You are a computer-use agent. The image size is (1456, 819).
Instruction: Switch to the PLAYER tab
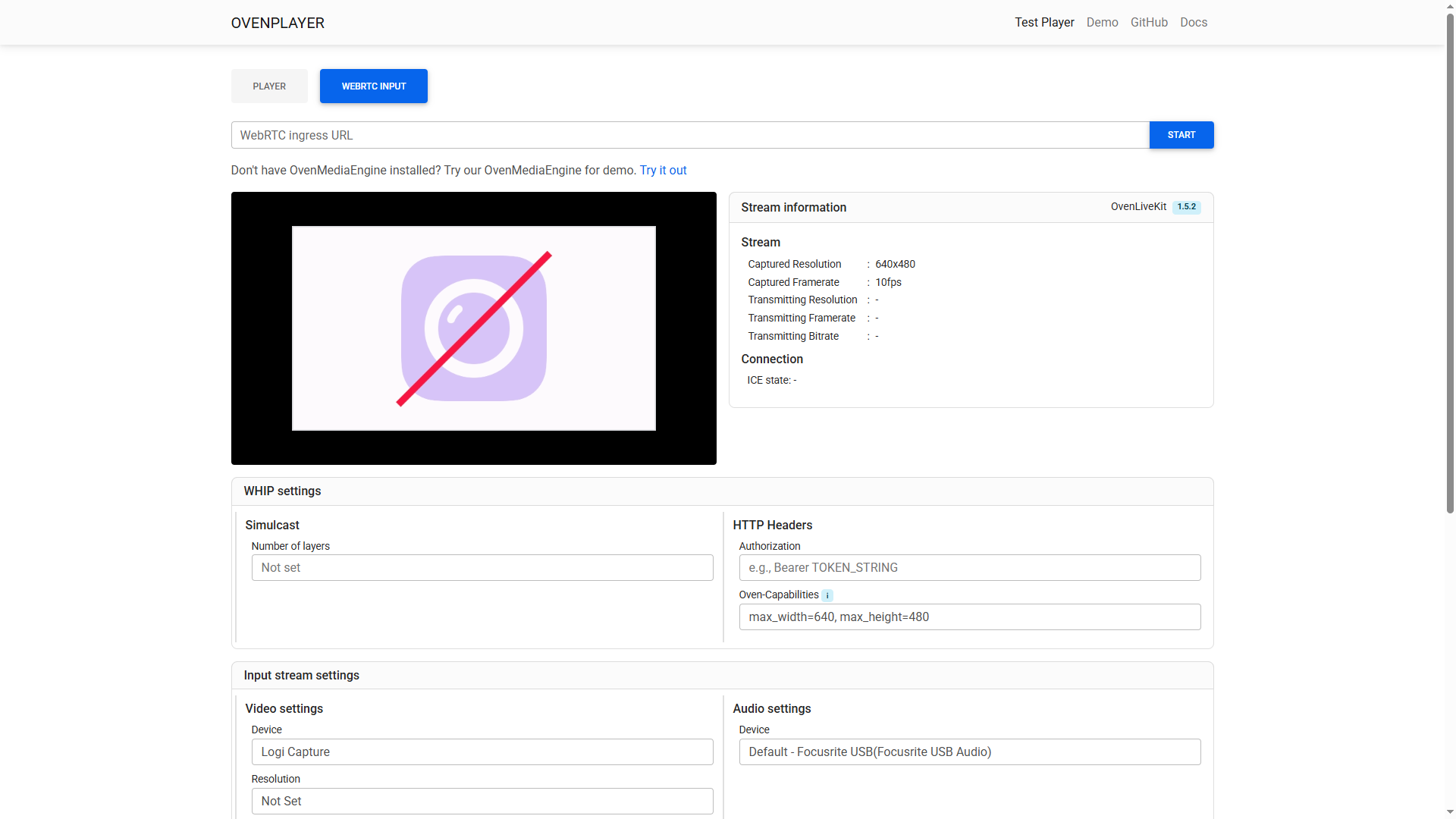(269, 86)
